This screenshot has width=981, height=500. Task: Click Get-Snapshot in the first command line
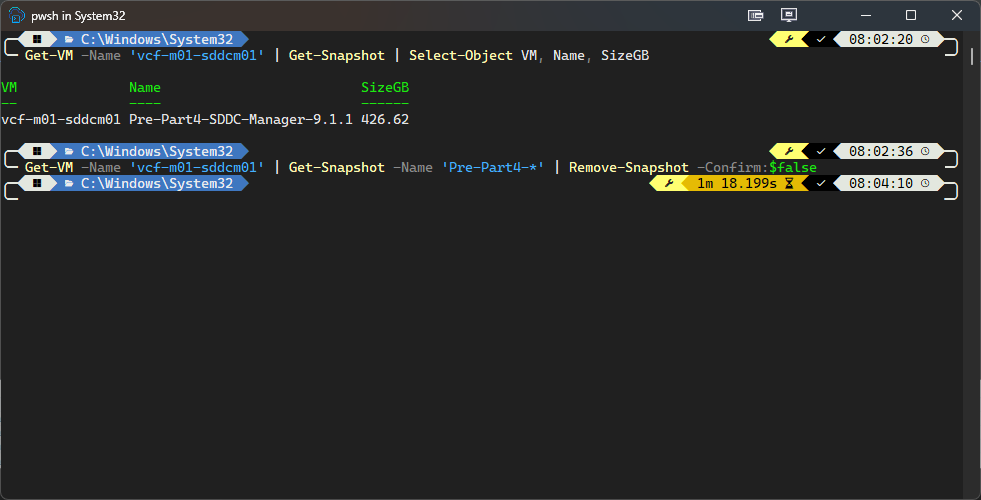point(337,56)
